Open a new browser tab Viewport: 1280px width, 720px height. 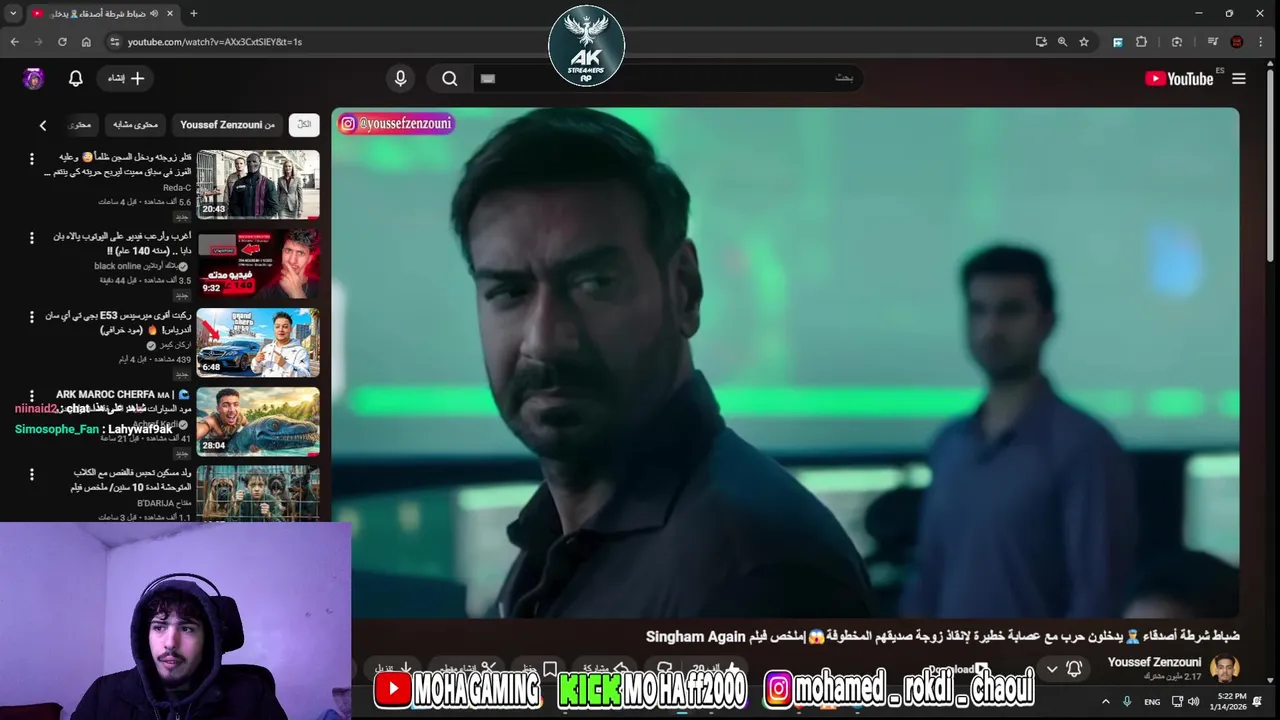point(193,14)
